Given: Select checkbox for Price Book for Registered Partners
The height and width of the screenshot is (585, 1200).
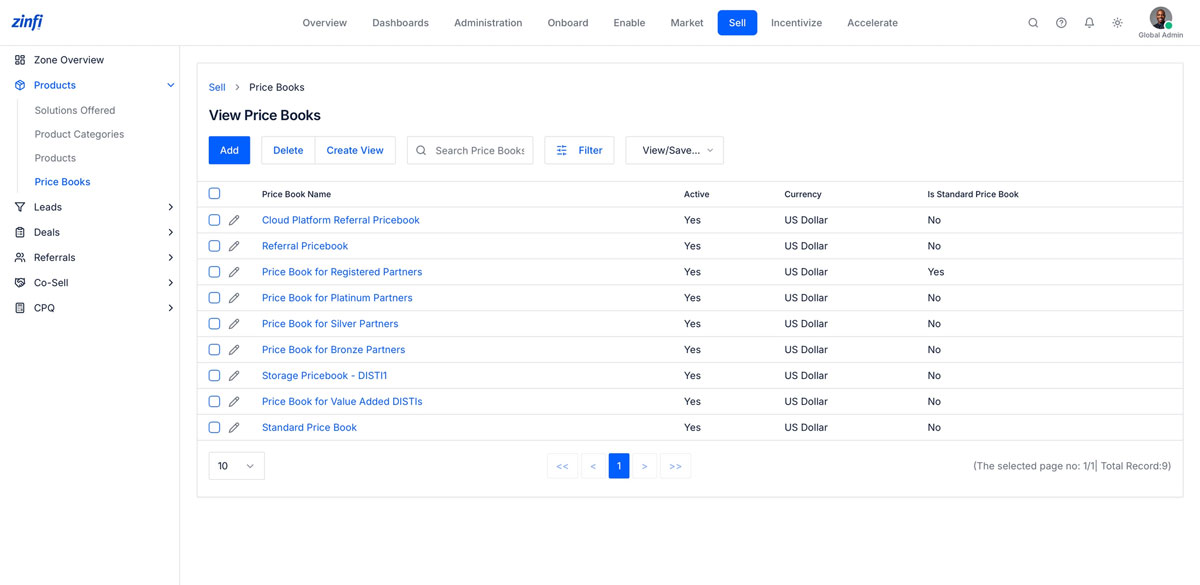Looking at the screenshot, I should tap(214, 272).
